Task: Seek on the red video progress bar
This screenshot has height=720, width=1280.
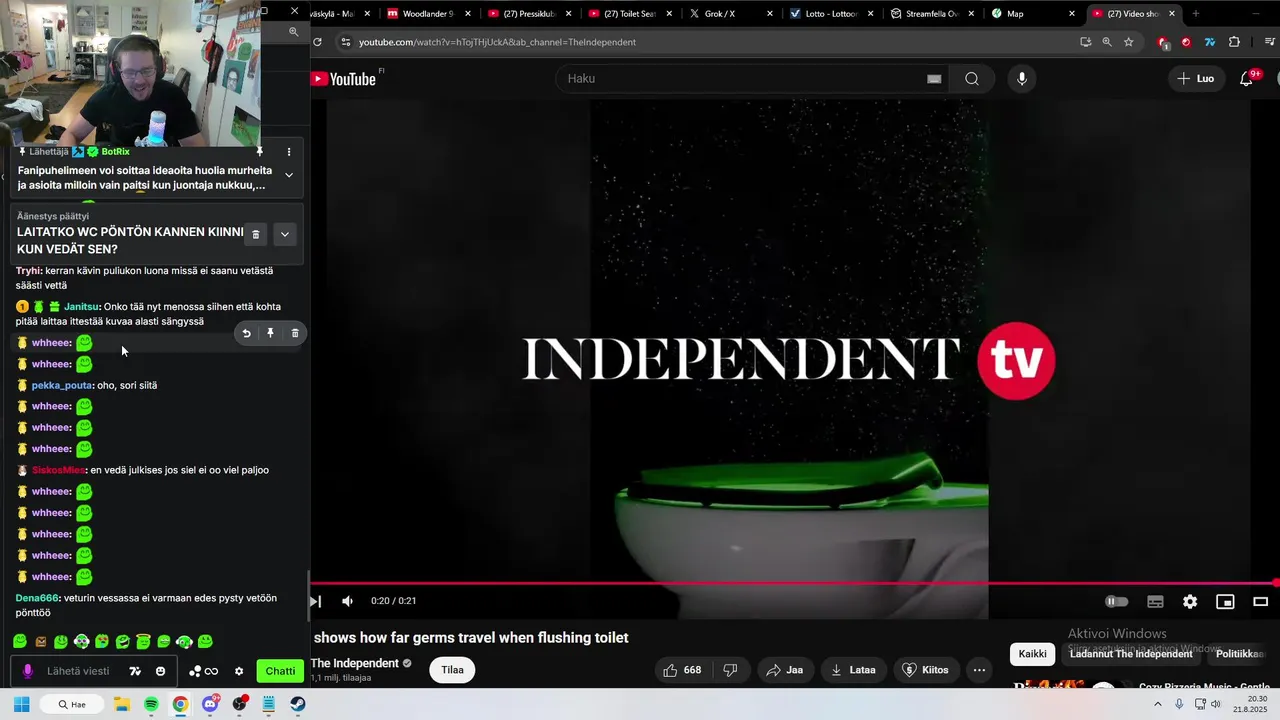Action: pyautogui.click(x=795, y=583)
